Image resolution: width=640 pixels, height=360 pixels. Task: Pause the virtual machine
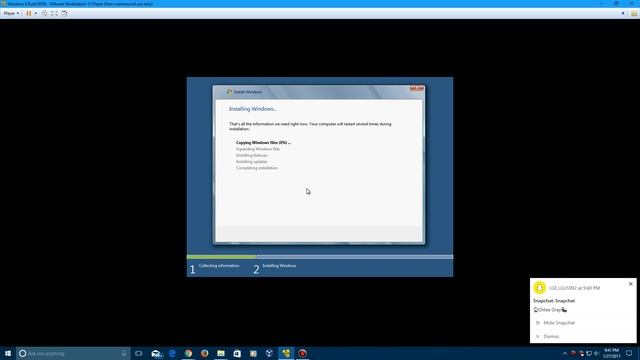pos(29,13)
